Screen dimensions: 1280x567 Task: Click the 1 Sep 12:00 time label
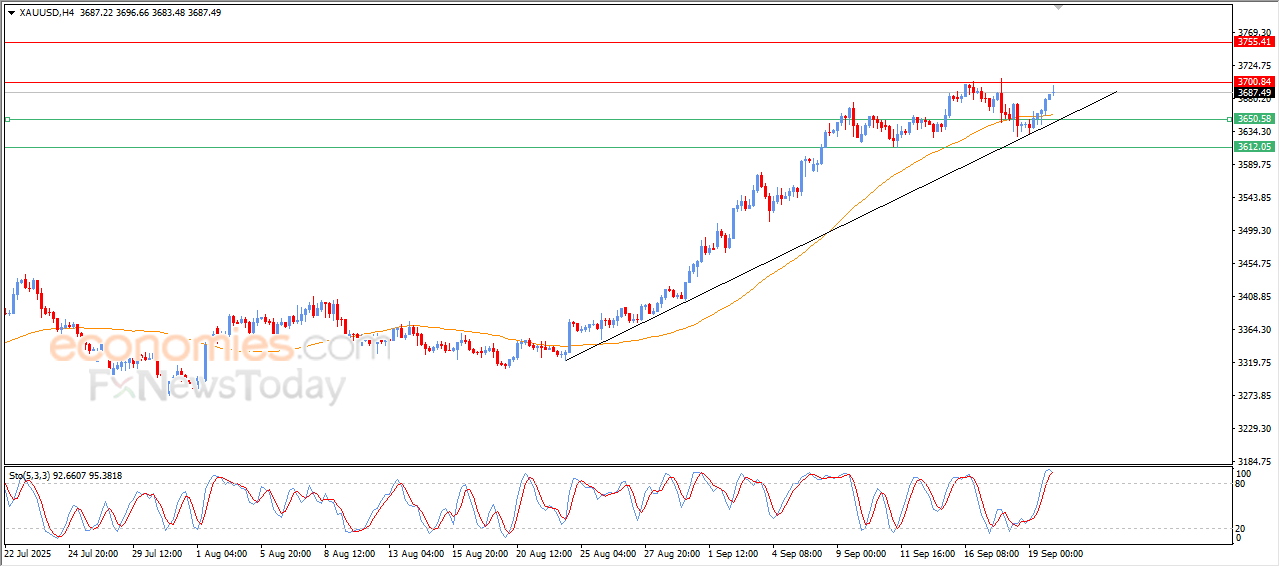pyautogui.click(x=733, y=553)
